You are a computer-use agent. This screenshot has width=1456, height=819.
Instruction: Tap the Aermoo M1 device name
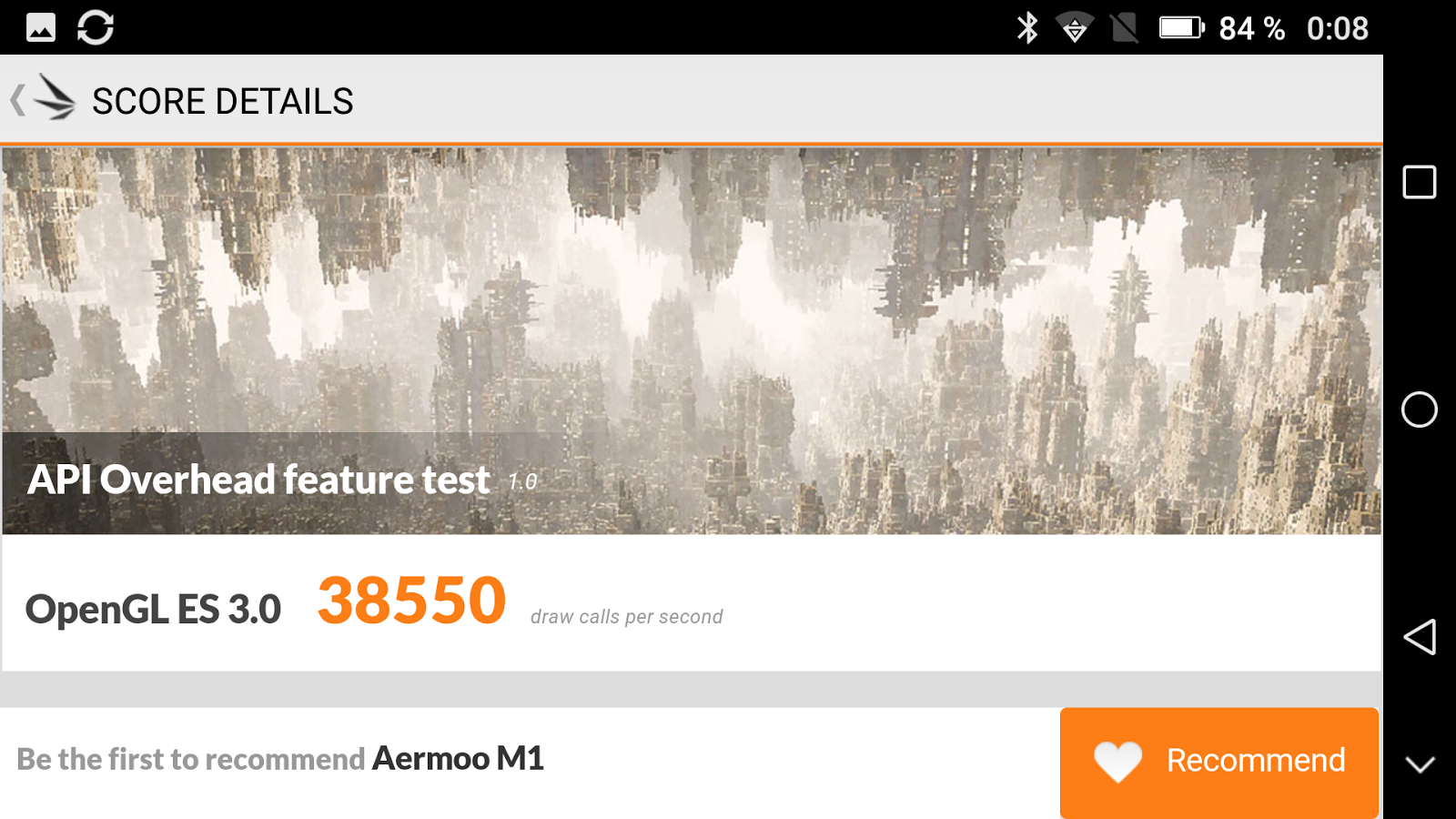[x=458, y=758]
